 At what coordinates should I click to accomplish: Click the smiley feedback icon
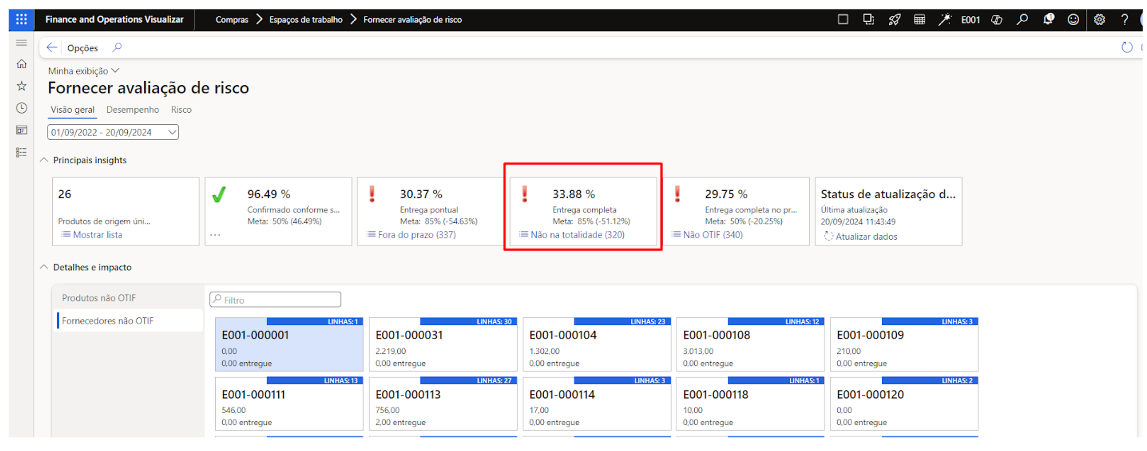(1073, 19)
